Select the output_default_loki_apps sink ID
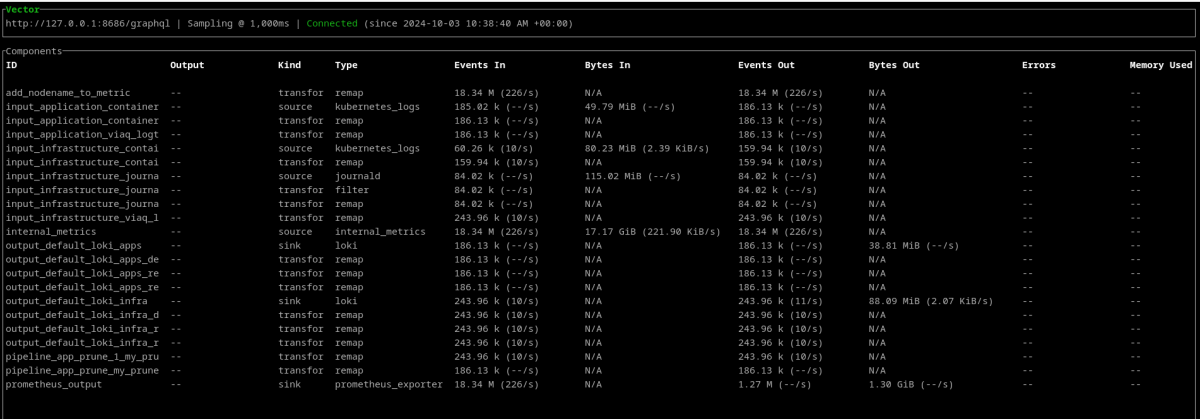 pos(76,245)
